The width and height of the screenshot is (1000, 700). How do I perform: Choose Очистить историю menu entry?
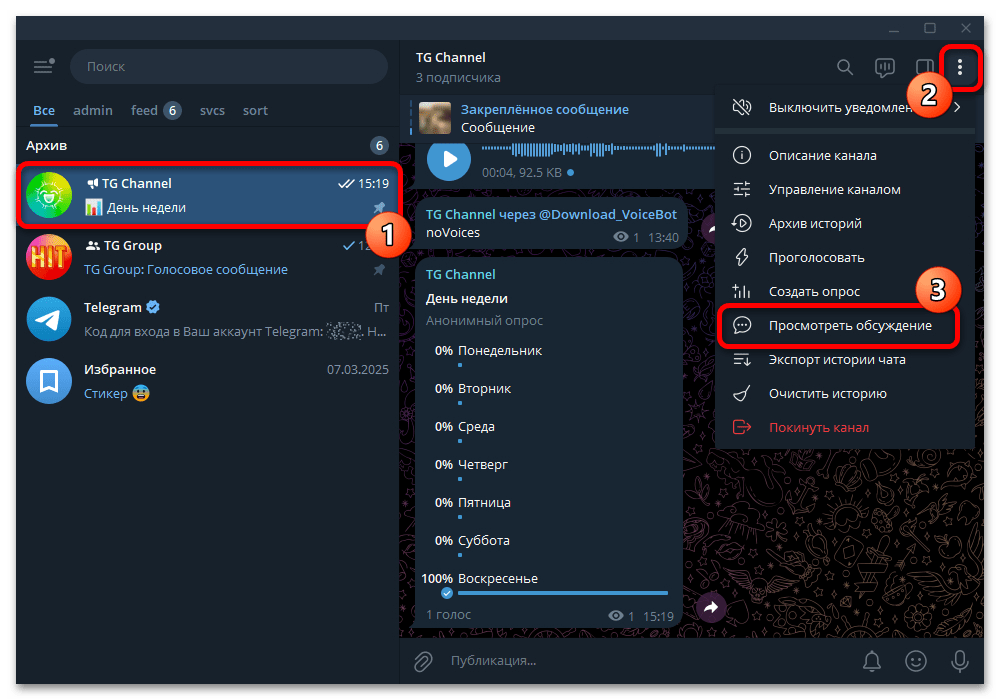tap(845, 393)
